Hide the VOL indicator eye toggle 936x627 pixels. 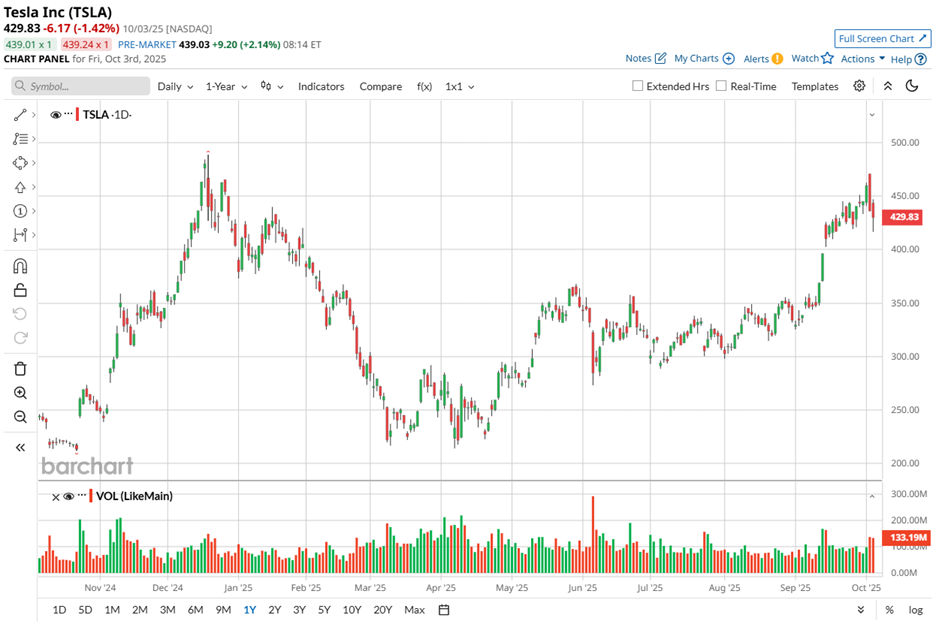click(69, 496)
